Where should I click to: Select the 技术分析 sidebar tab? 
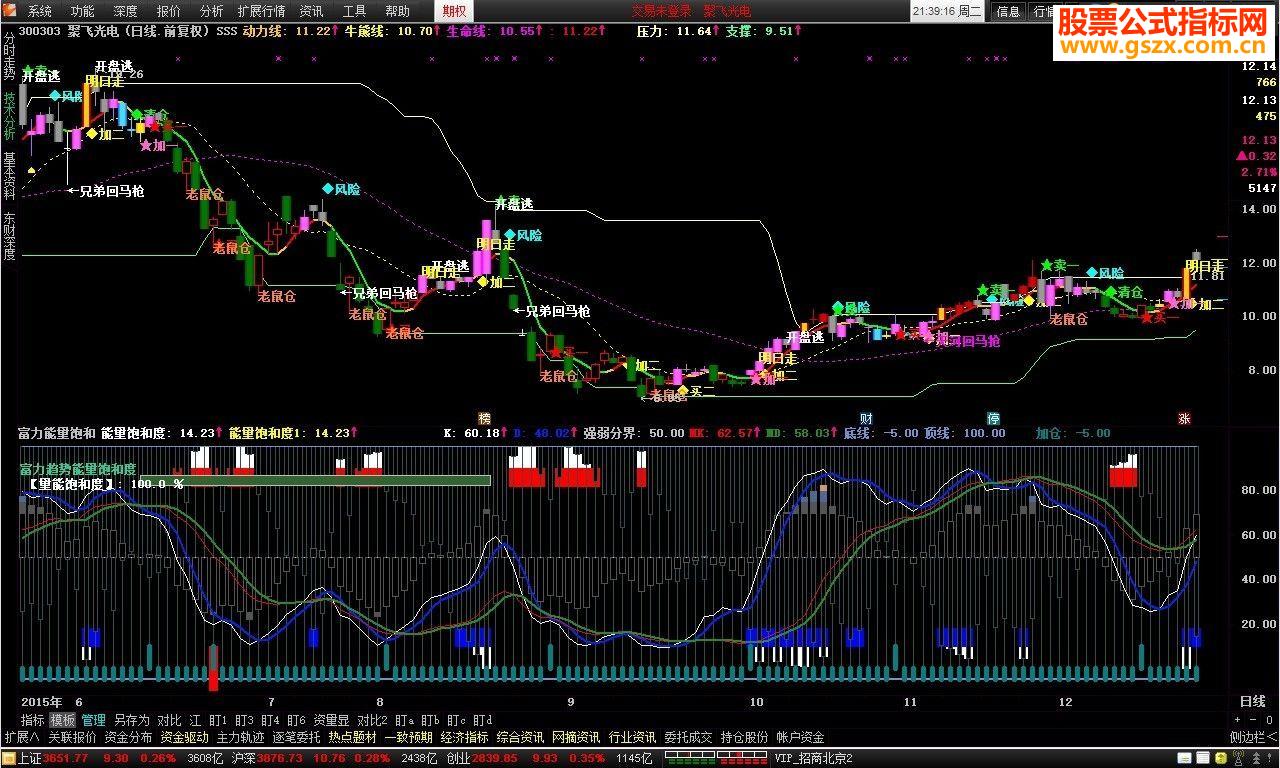[10, 116]
